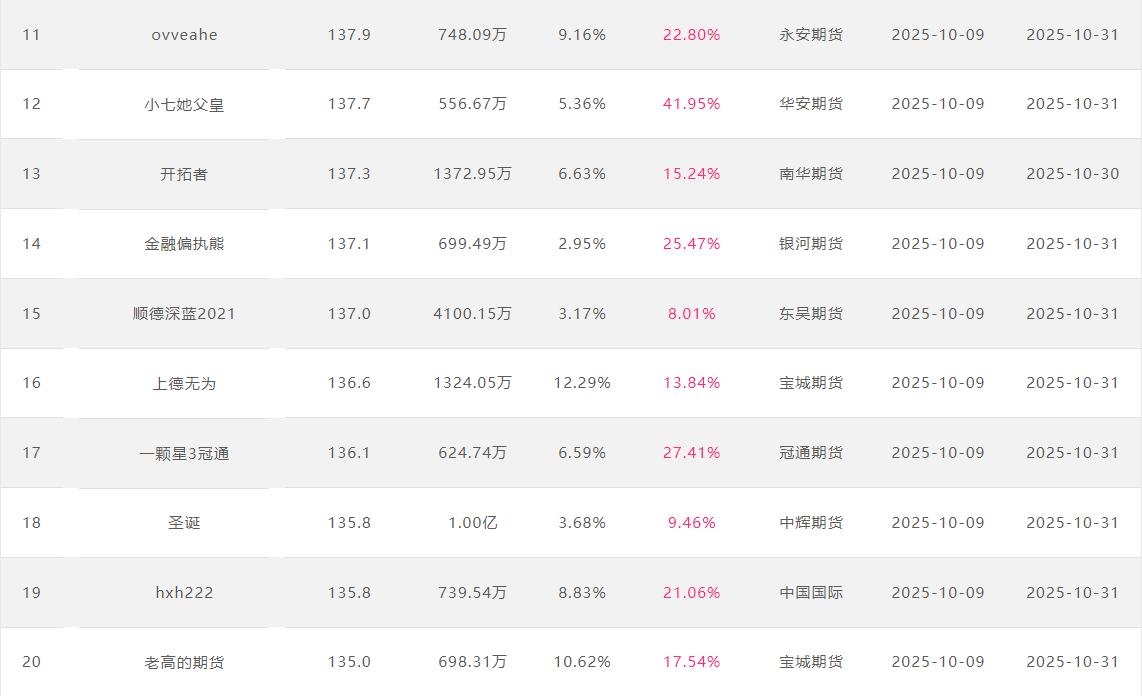Click the hxh222 nickname

pyautogui.click(x=184, y=592)
